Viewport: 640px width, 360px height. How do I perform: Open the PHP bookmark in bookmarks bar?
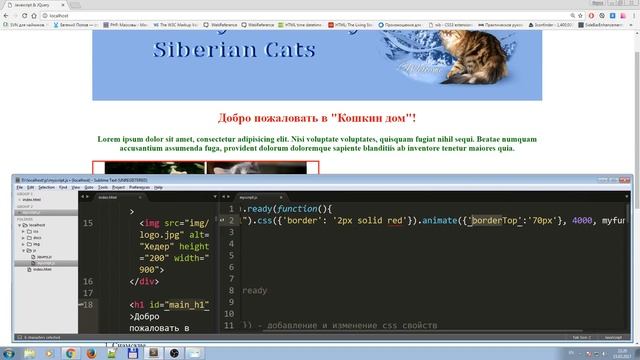pyautogui.click(x=125, y=25)
